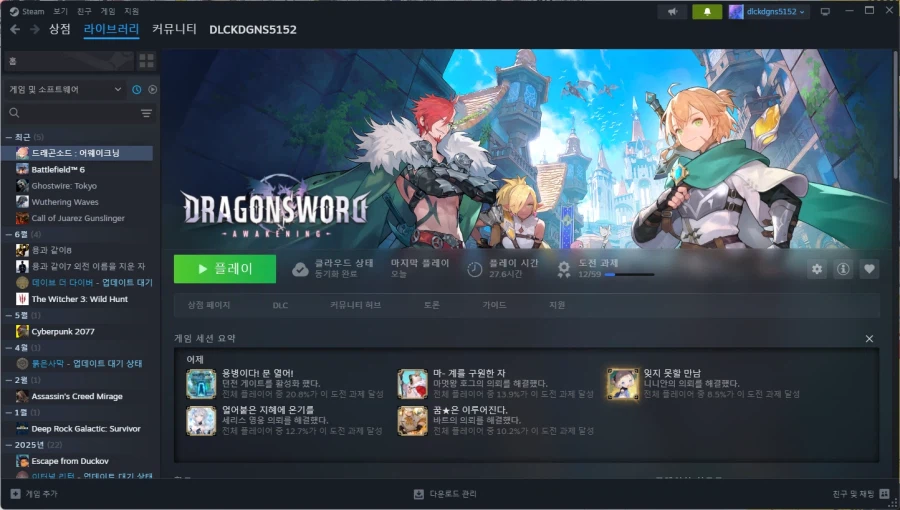Go back with the left arrow
This screenshot has width=900, height=510.
pyautogui.click(x=15, y=29)
